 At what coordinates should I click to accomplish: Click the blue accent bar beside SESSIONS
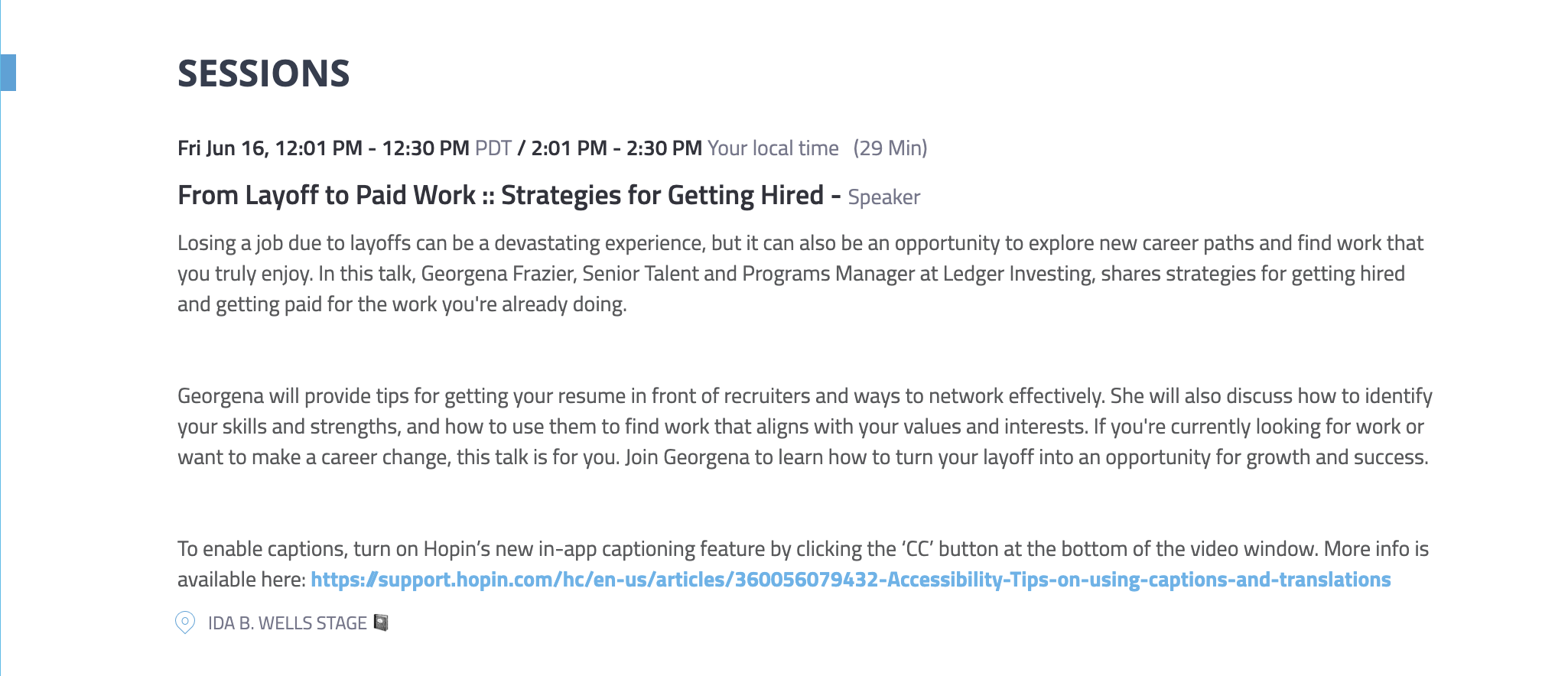(8, 73)
